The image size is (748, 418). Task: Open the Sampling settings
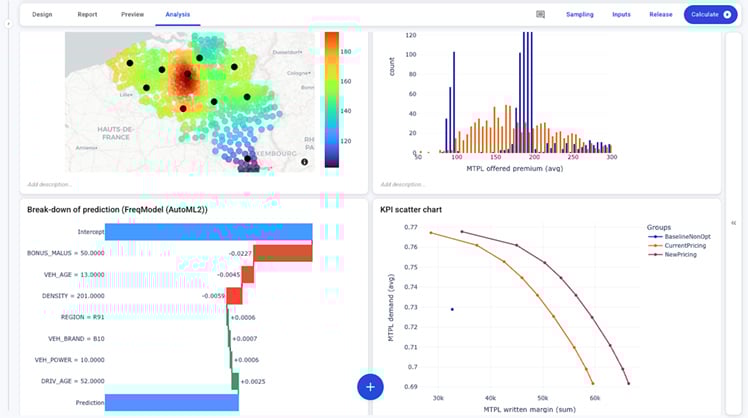(x=579, y=15)
